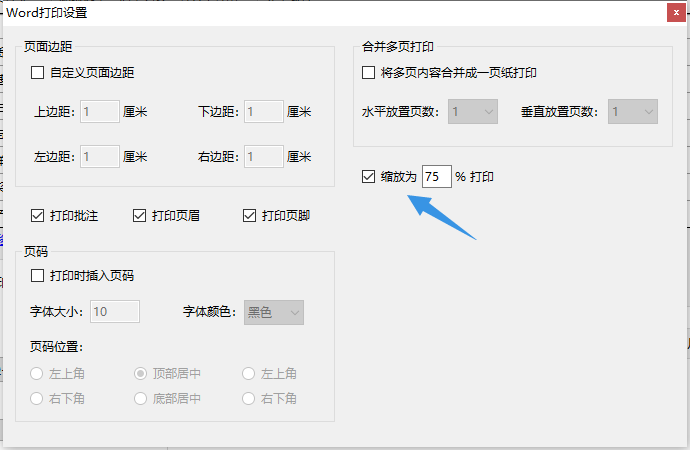The height and width of the screenshot is (450, 690).
Task: Select 底部居中 page number position
Action: (x=140, y=399)
